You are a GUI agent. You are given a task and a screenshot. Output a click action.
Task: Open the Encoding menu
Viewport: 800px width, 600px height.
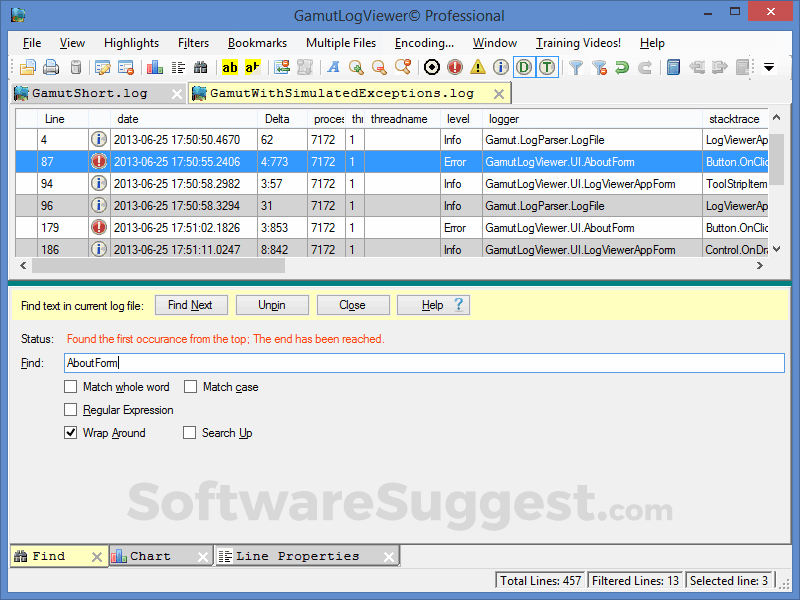[424, 43]
